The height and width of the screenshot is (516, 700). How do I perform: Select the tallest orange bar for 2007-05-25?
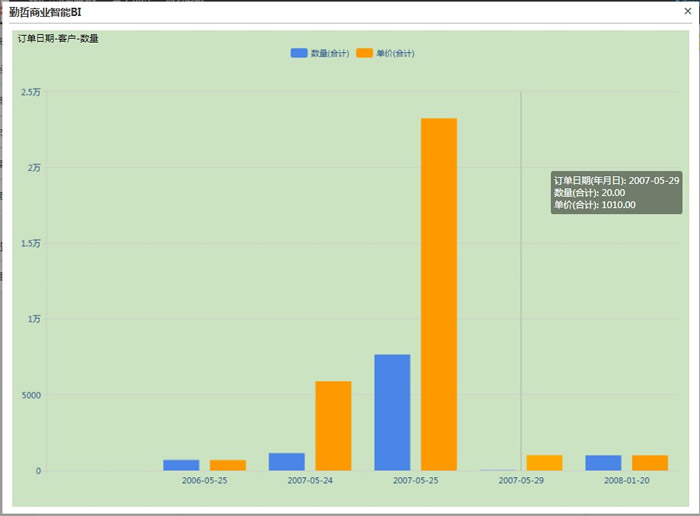439,294
